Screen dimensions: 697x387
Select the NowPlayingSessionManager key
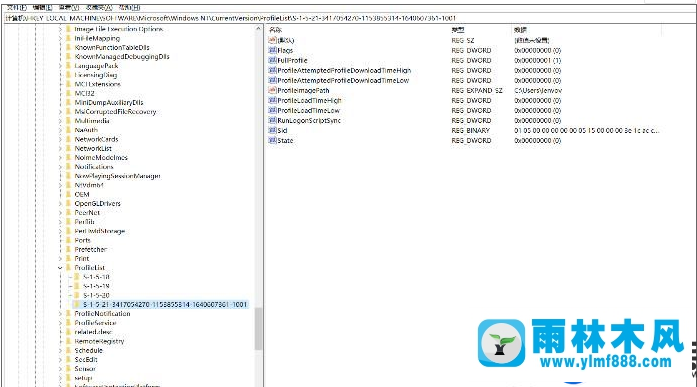(117, 176)
